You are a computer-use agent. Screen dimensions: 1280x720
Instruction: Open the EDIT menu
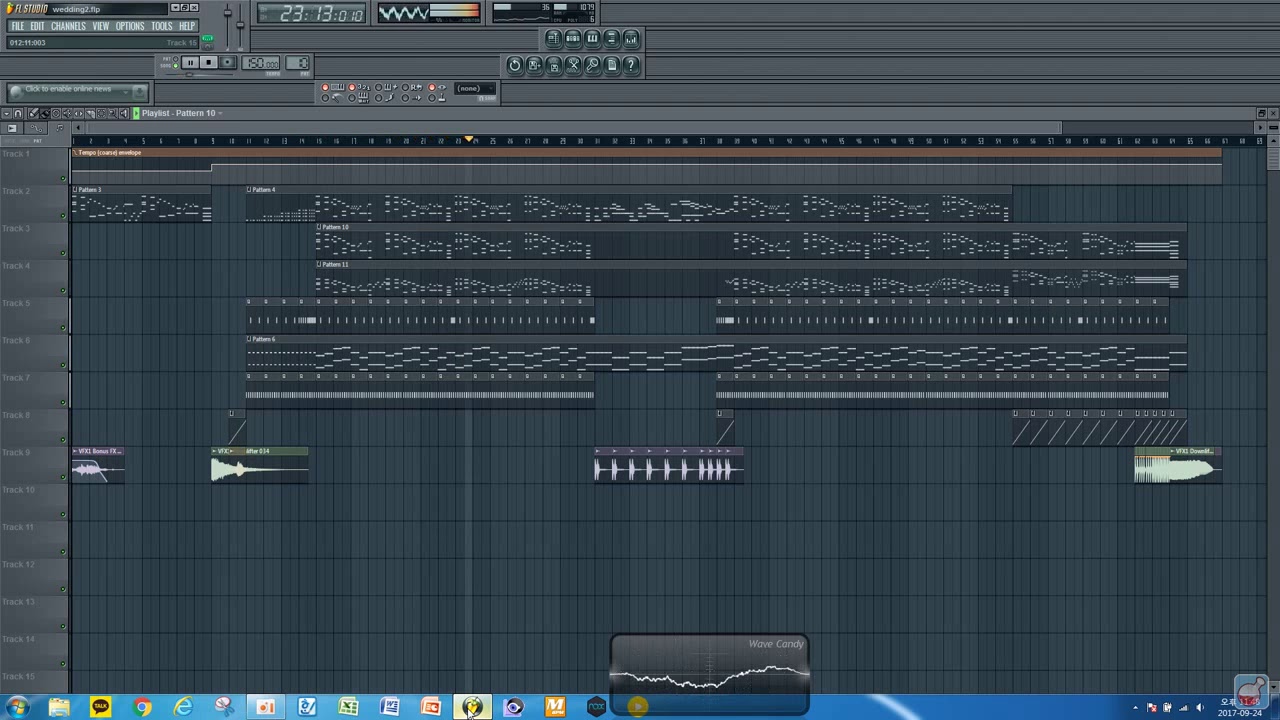[x=37, y=26]
